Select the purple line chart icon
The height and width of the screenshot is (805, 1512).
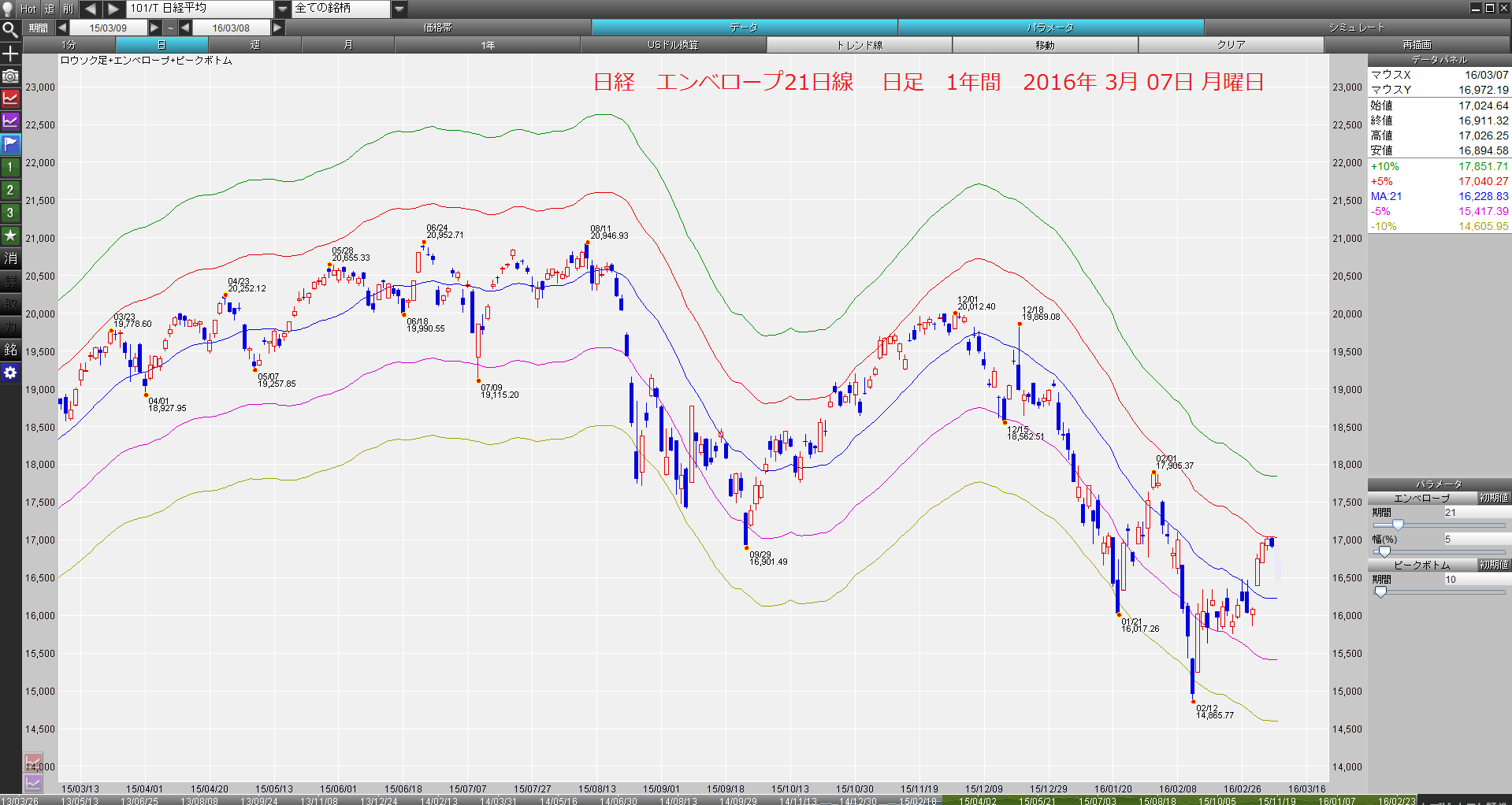(x=10, y=121)
